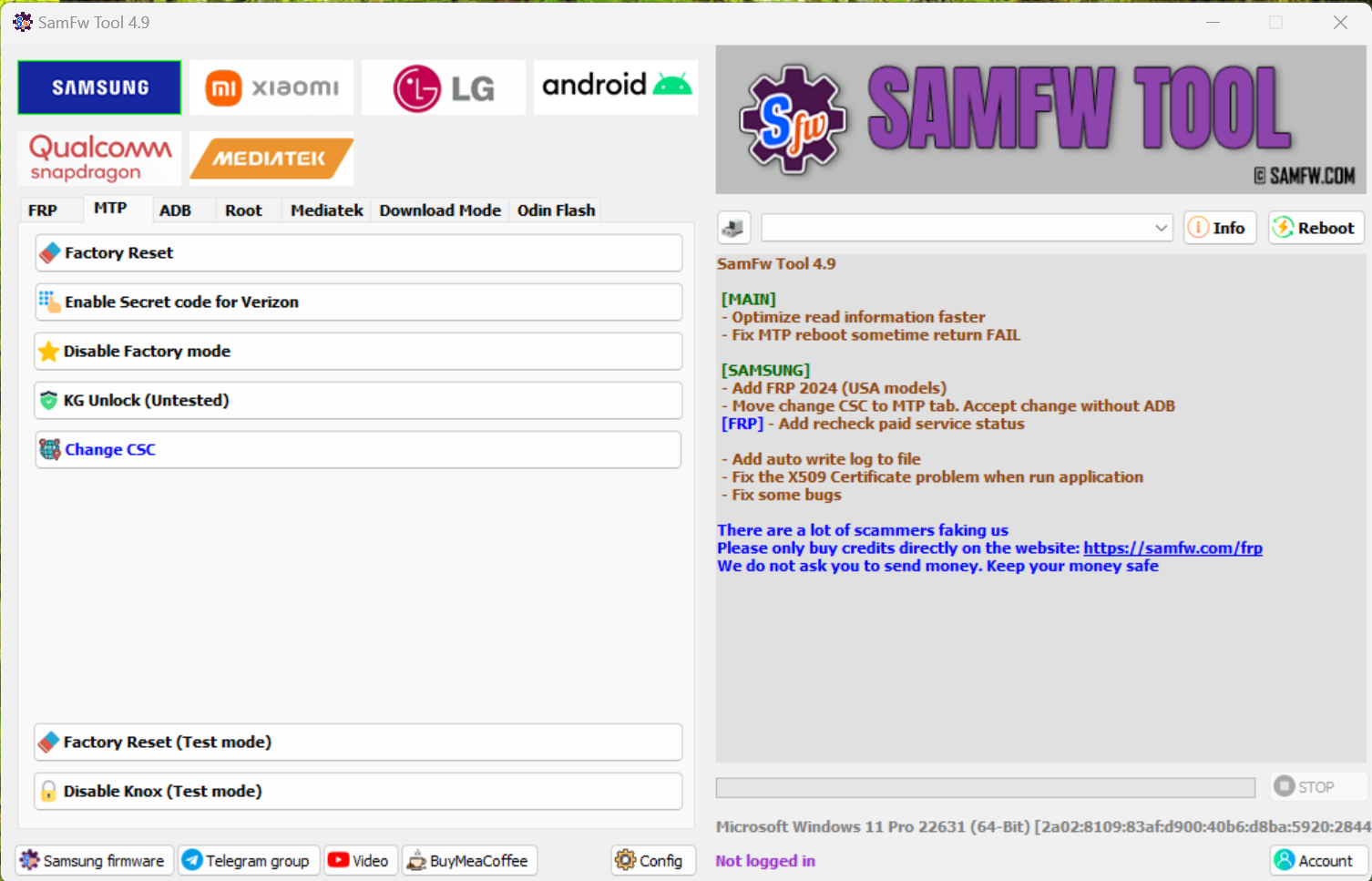
Task: Switch to the Odin Flash tab
Action: 556,210
